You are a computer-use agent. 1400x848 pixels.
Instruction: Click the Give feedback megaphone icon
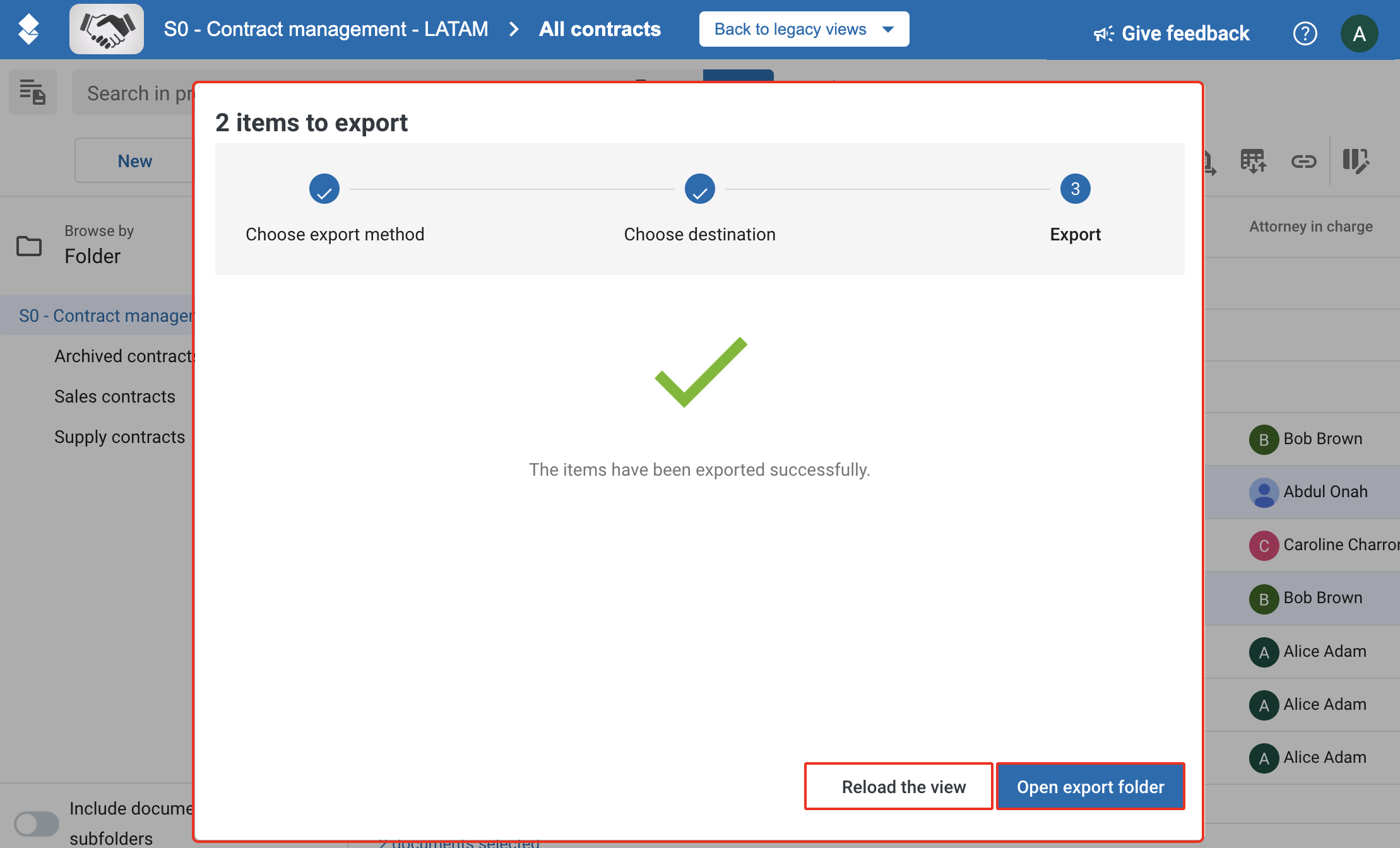(1104, 33)
